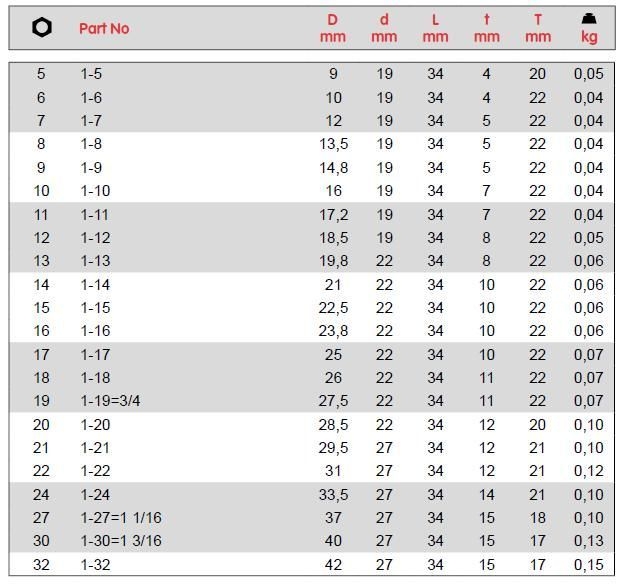Click the hexagon socket size icon

(x=42, y=28)
